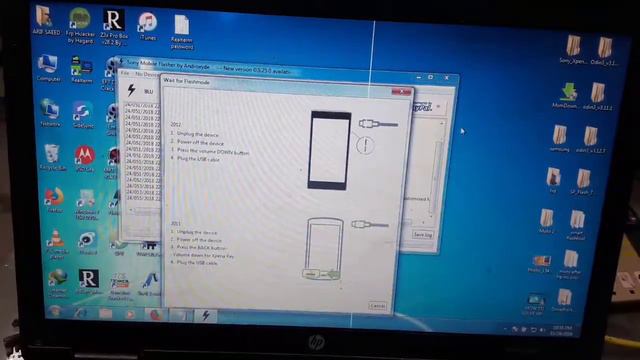640x360 pixels.
Task: Open the Internet Download Manager shortcut
Action: tap(58, 284)
